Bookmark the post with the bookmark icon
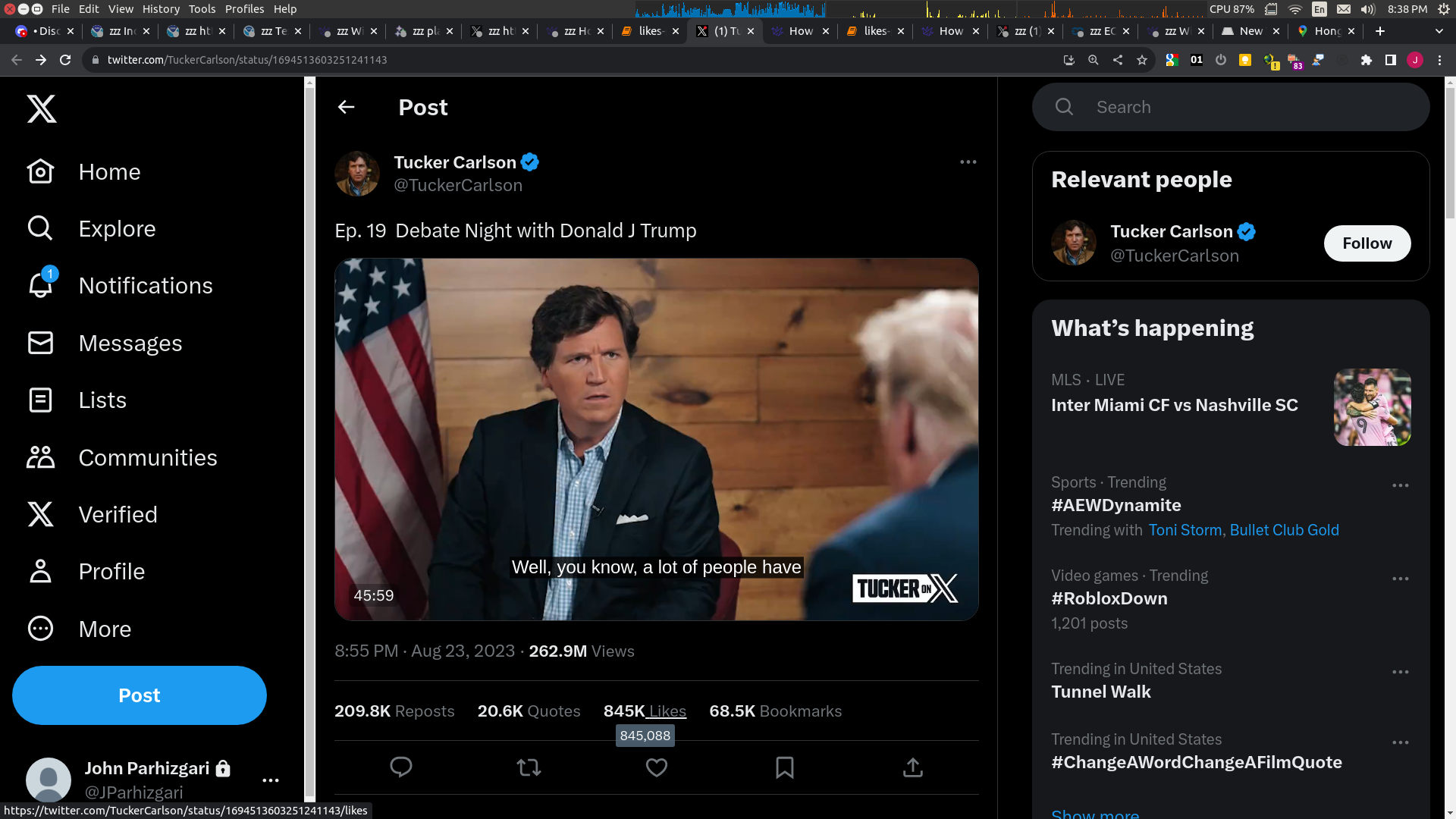This screenshot has width=1456, height=819. (785, 767)
